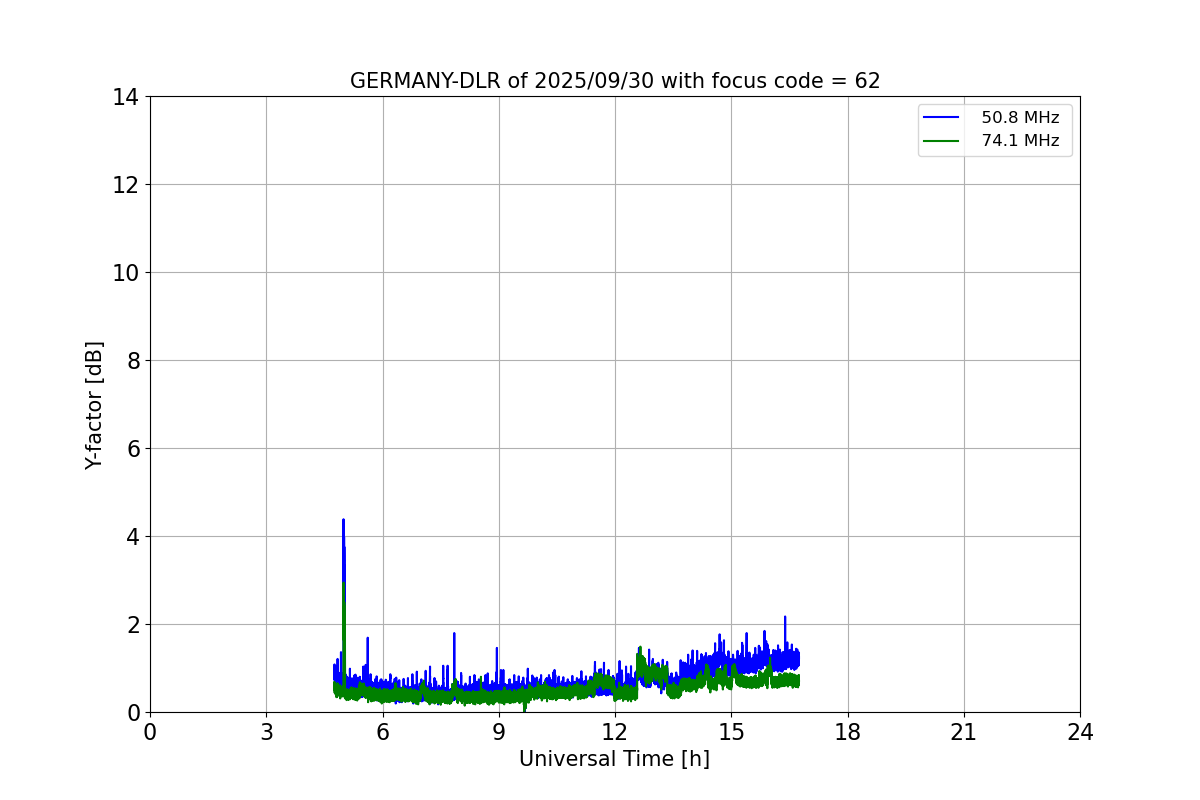Click the blue spike peak near 5 h
The width and height of the screenshot is (1200, 800).
tap(343, 520)
